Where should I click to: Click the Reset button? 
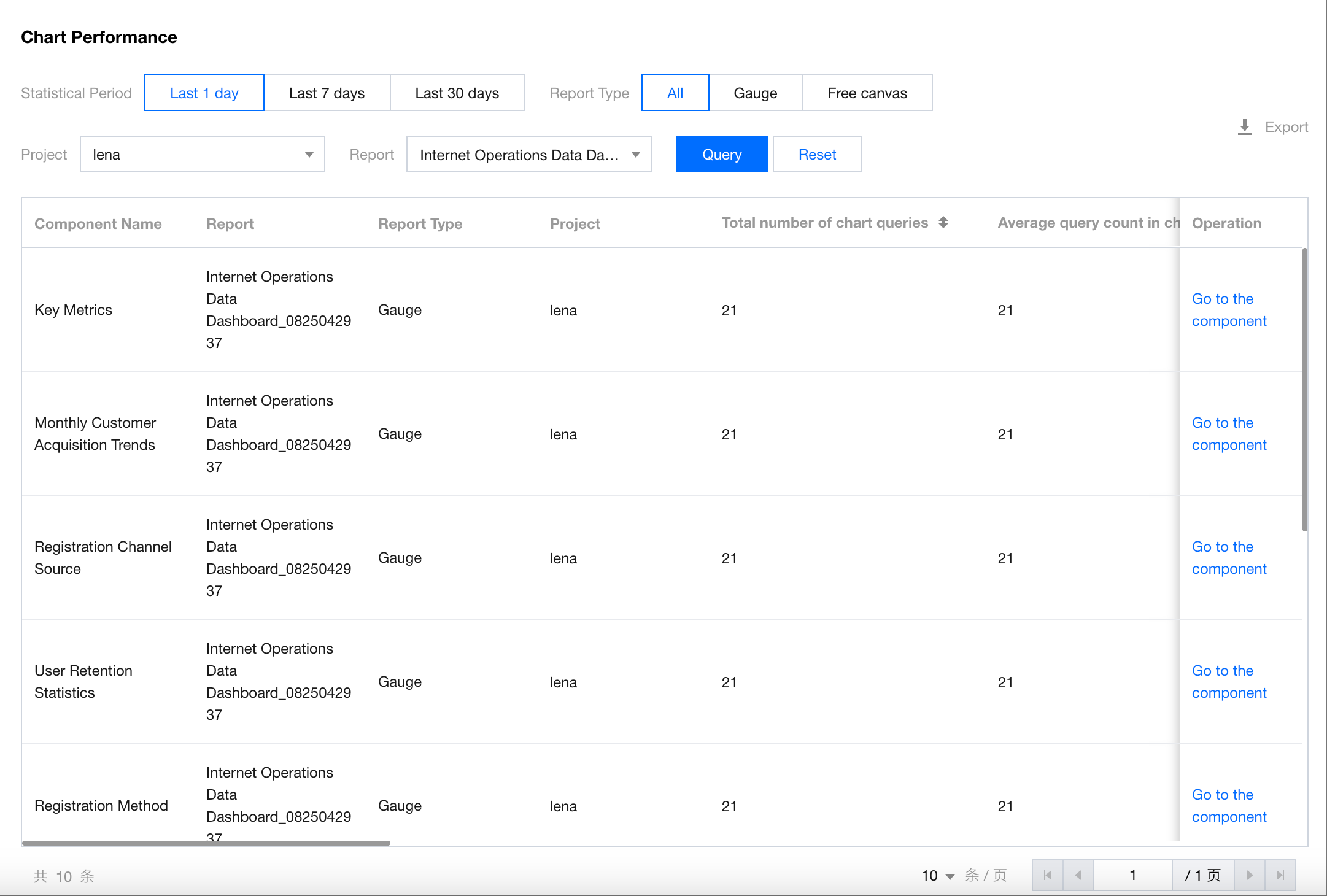[x=817, y=155]
